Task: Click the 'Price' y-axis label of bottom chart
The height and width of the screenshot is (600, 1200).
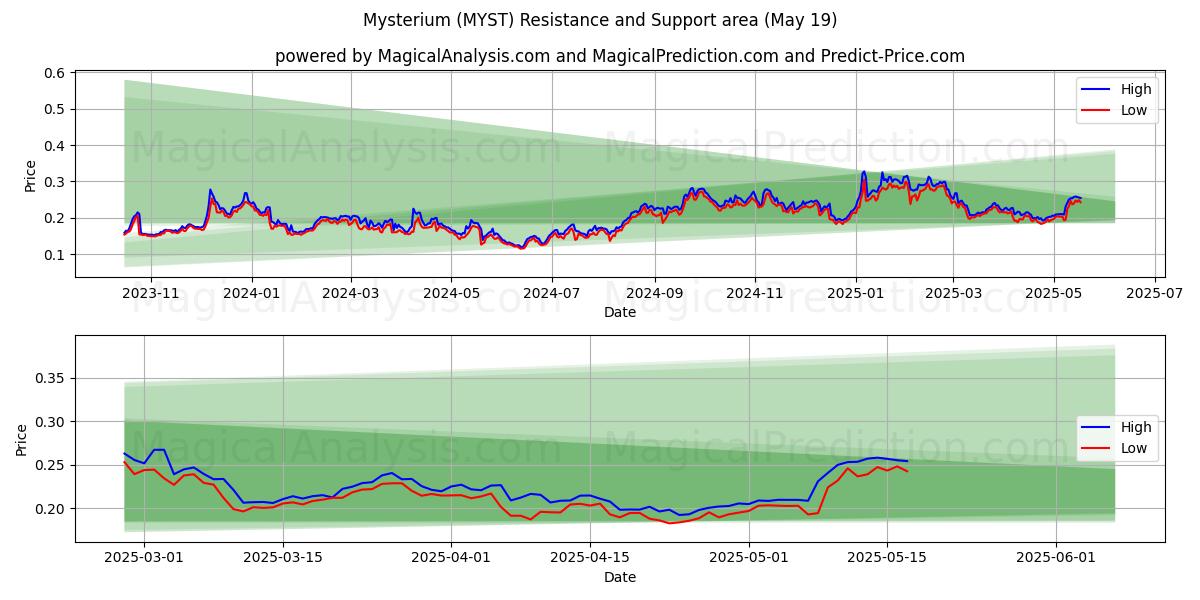Action: click(x=22, y=439)
